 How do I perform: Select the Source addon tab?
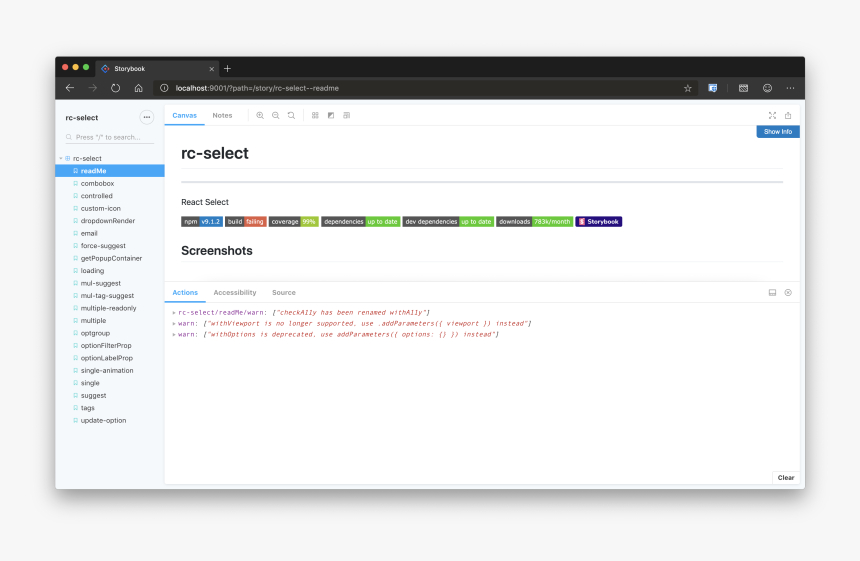pos(284,292)
